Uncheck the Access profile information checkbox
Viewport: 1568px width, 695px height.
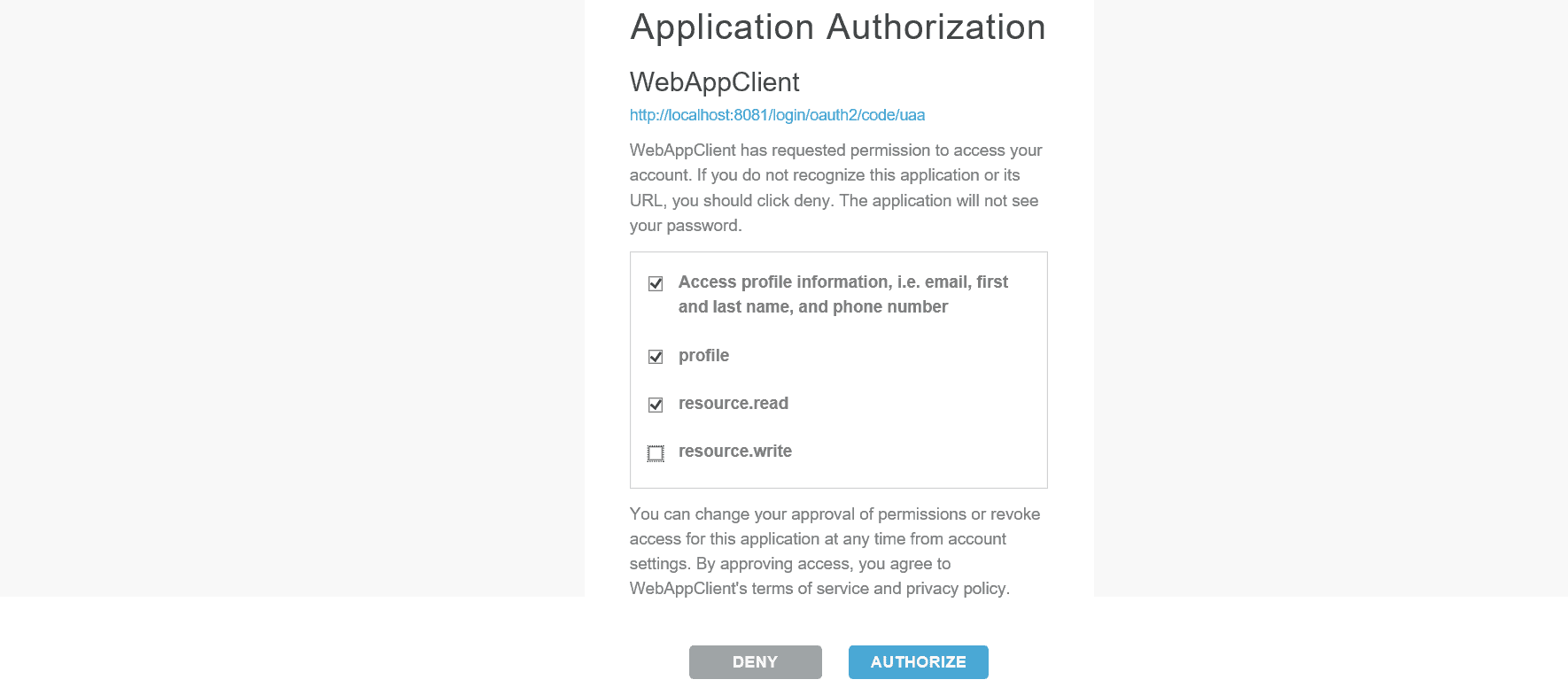tap(656, 283)
